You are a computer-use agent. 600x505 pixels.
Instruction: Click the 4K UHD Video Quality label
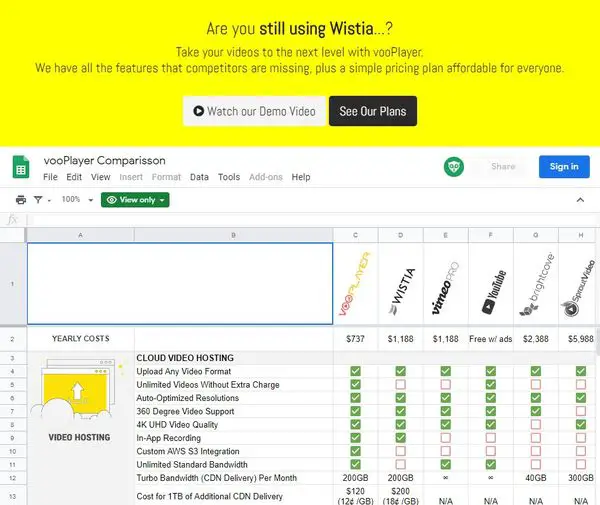coord(177,425)
